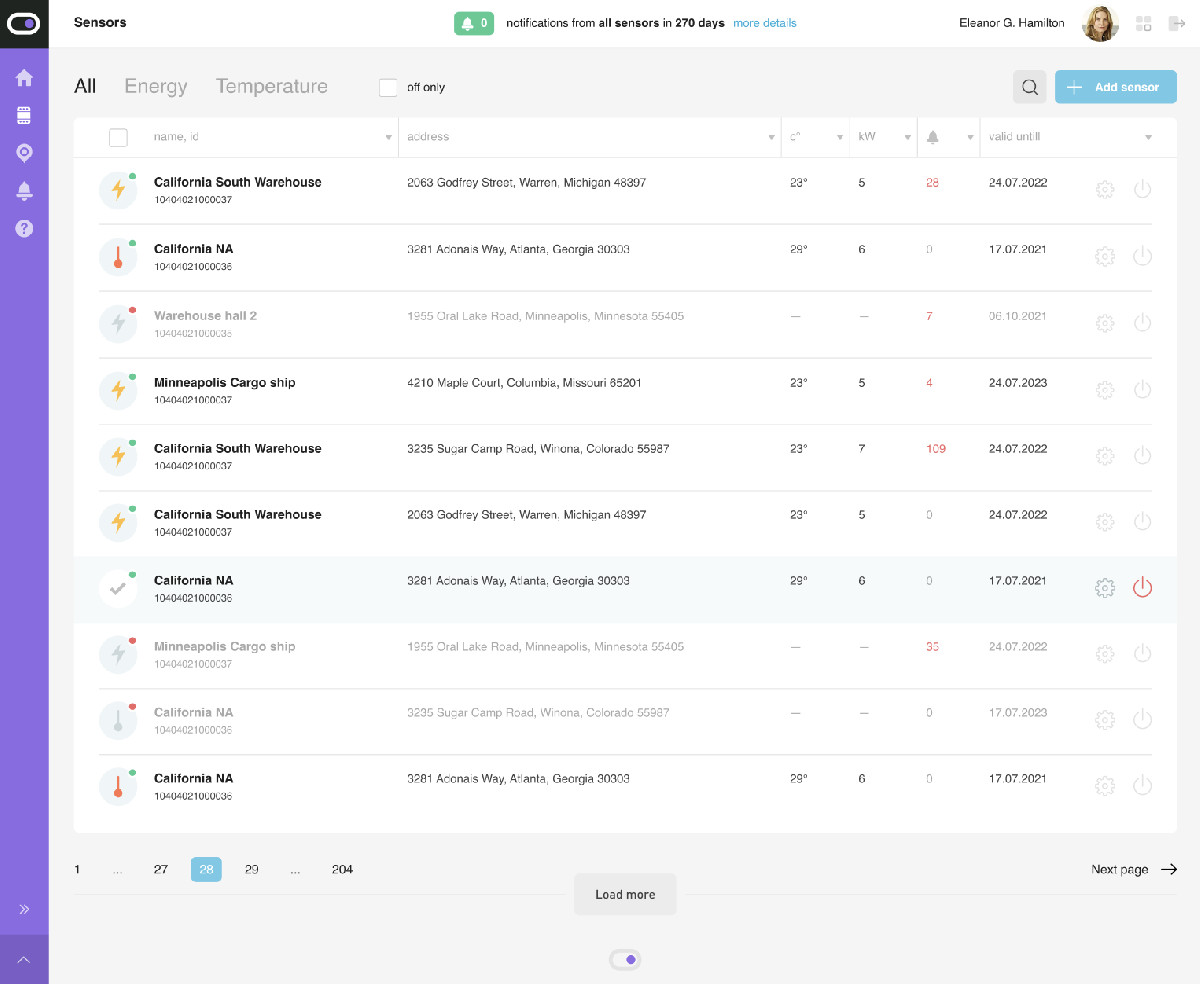Check the 'off only' checkbox
Screen dimensions: 1200x984
pos(388,87)
